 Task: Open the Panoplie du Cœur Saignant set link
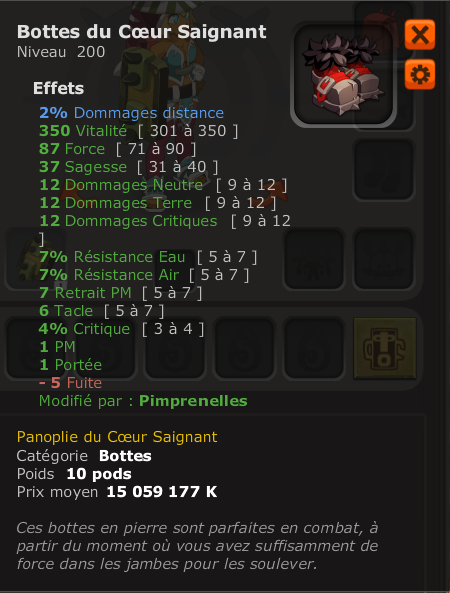point(117,437)
